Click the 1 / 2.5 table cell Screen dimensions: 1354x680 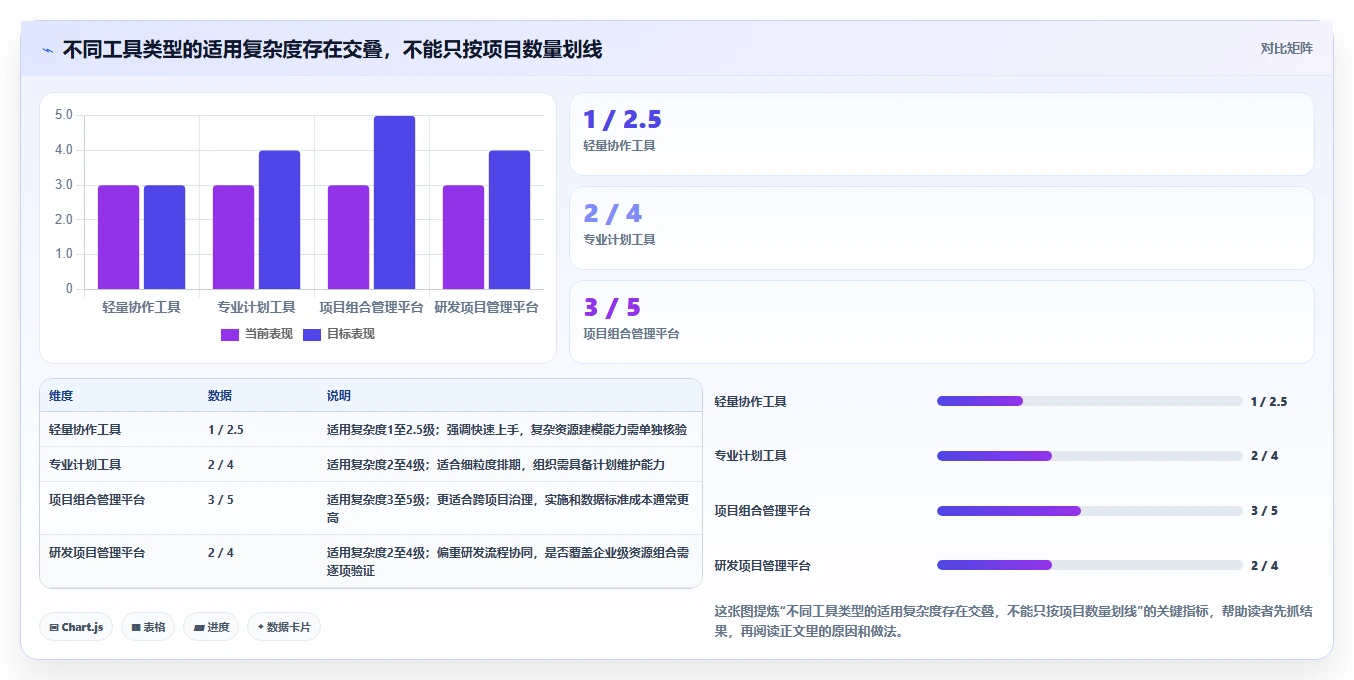[226, 430]
